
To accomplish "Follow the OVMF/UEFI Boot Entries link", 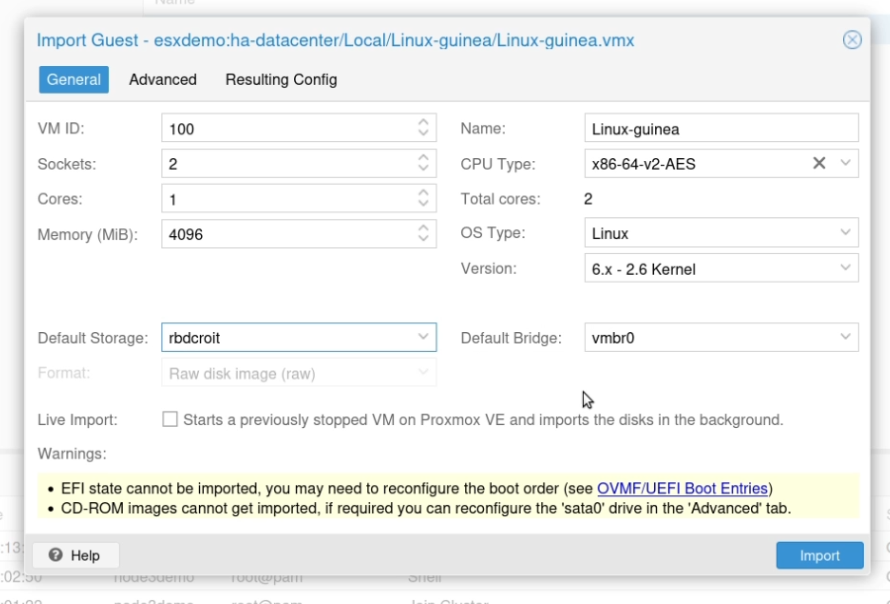I will tap(682, 488).
